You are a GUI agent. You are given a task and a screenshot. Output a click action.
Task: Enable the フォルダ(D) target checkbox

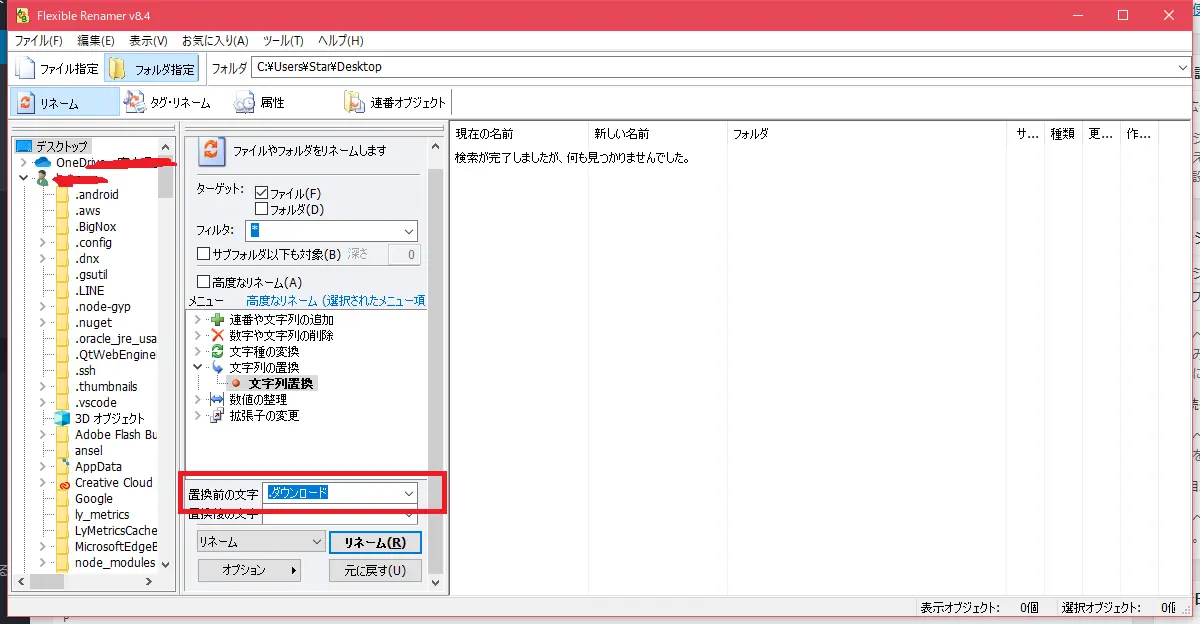point(262,209)
